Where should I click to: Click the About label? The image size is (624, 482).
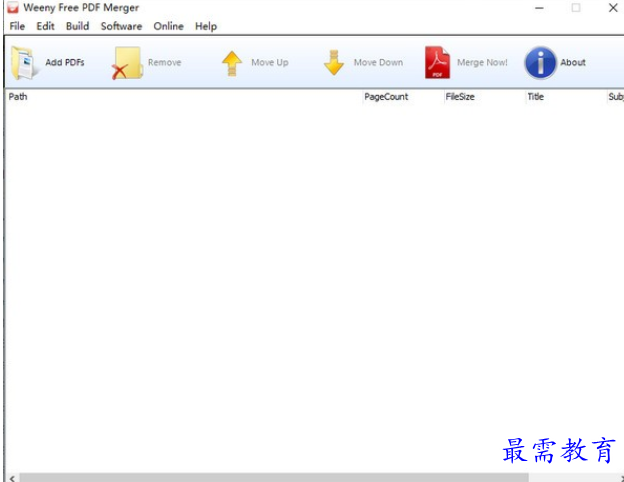tap(573, 62)
